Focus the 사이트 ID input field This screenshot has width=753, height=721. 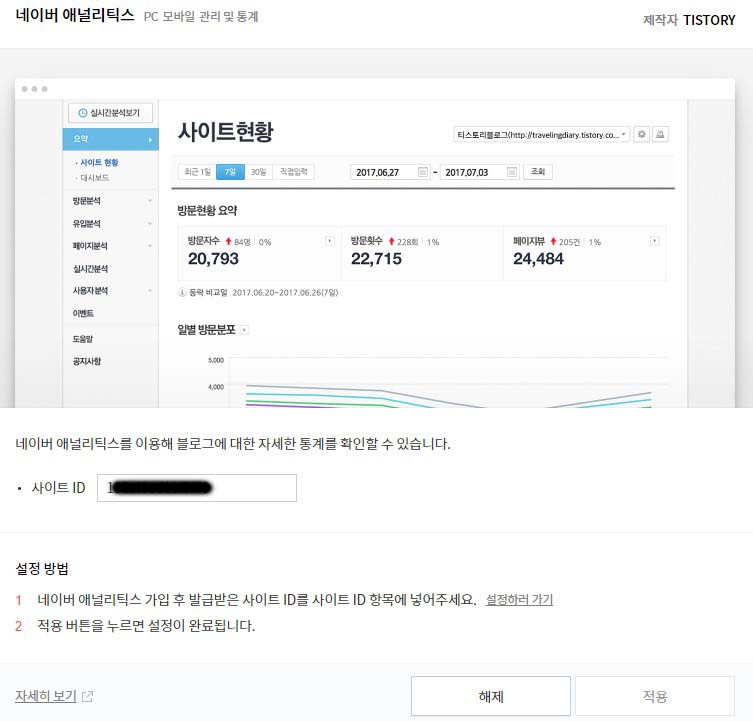tap(197, 488)
